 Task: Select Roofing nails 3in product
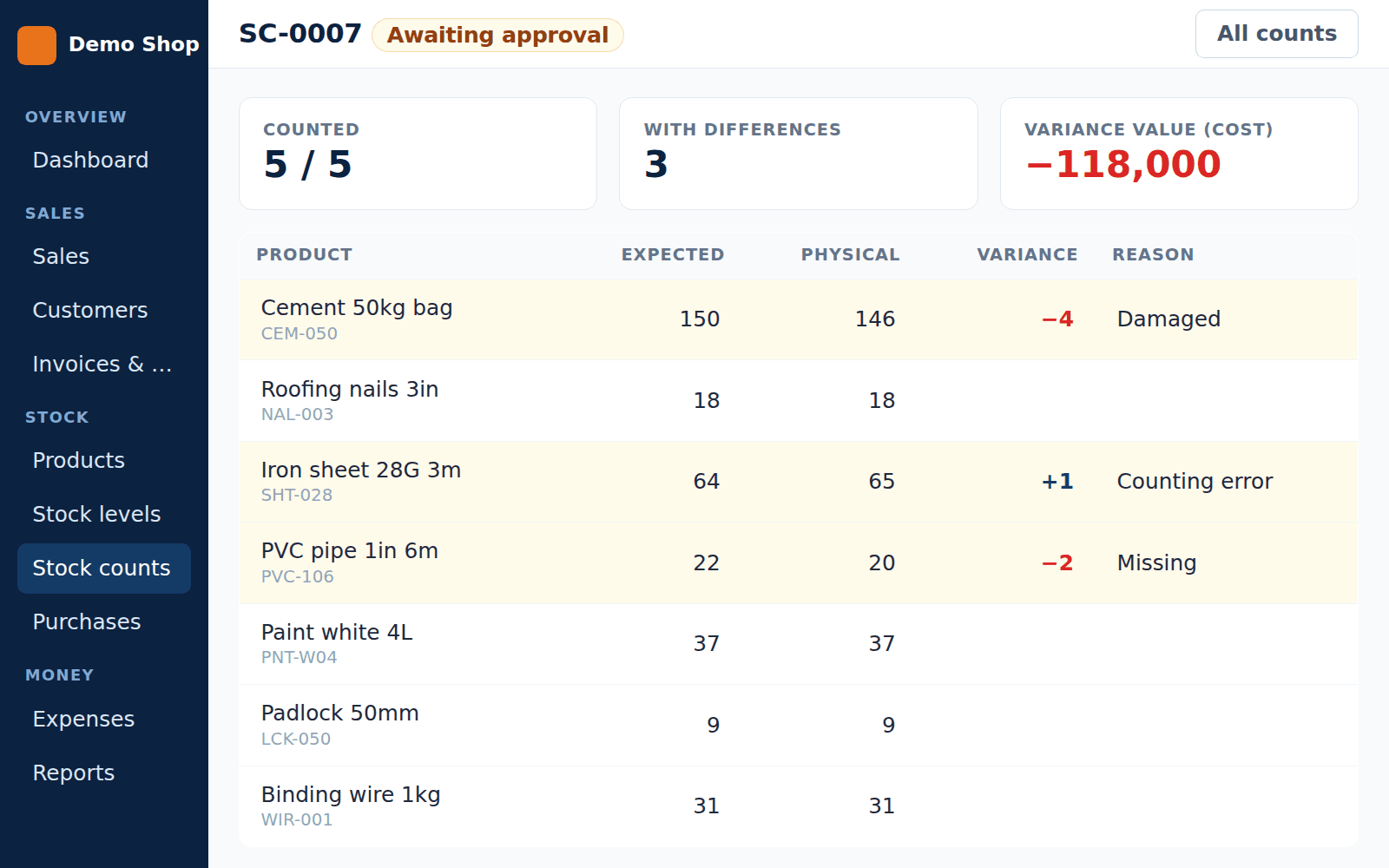pyautogui.click(x=350, y=389)
